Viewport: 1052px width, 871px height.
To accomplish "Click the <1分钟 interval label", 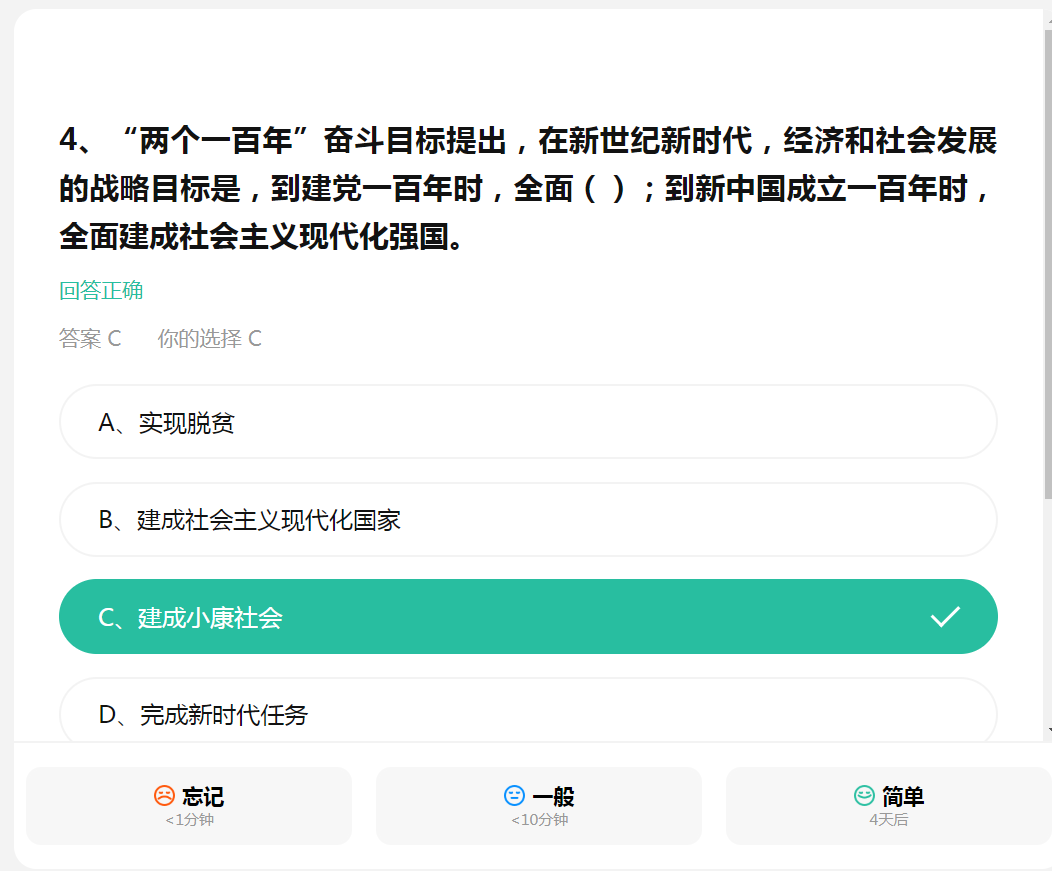I will tap(189, 820).
